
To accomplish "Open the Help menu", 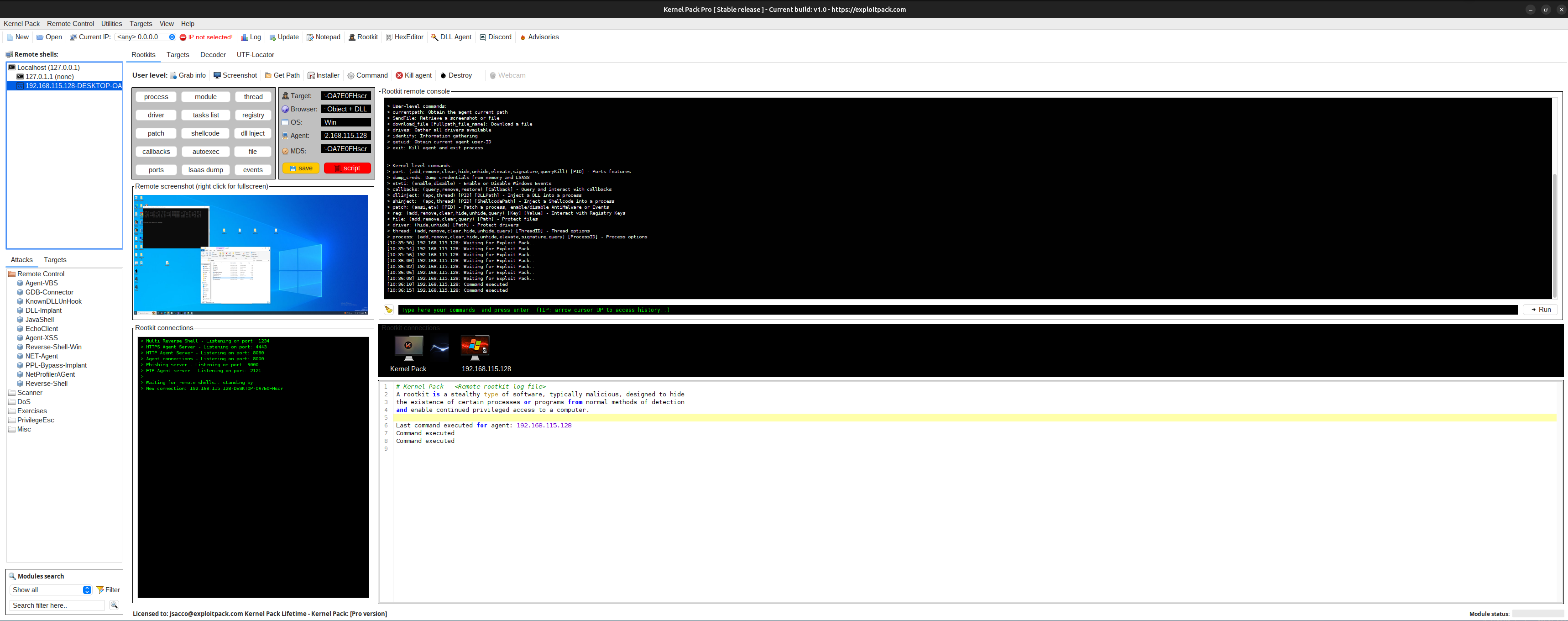I will pyautogui.click(x=188, y=24).
